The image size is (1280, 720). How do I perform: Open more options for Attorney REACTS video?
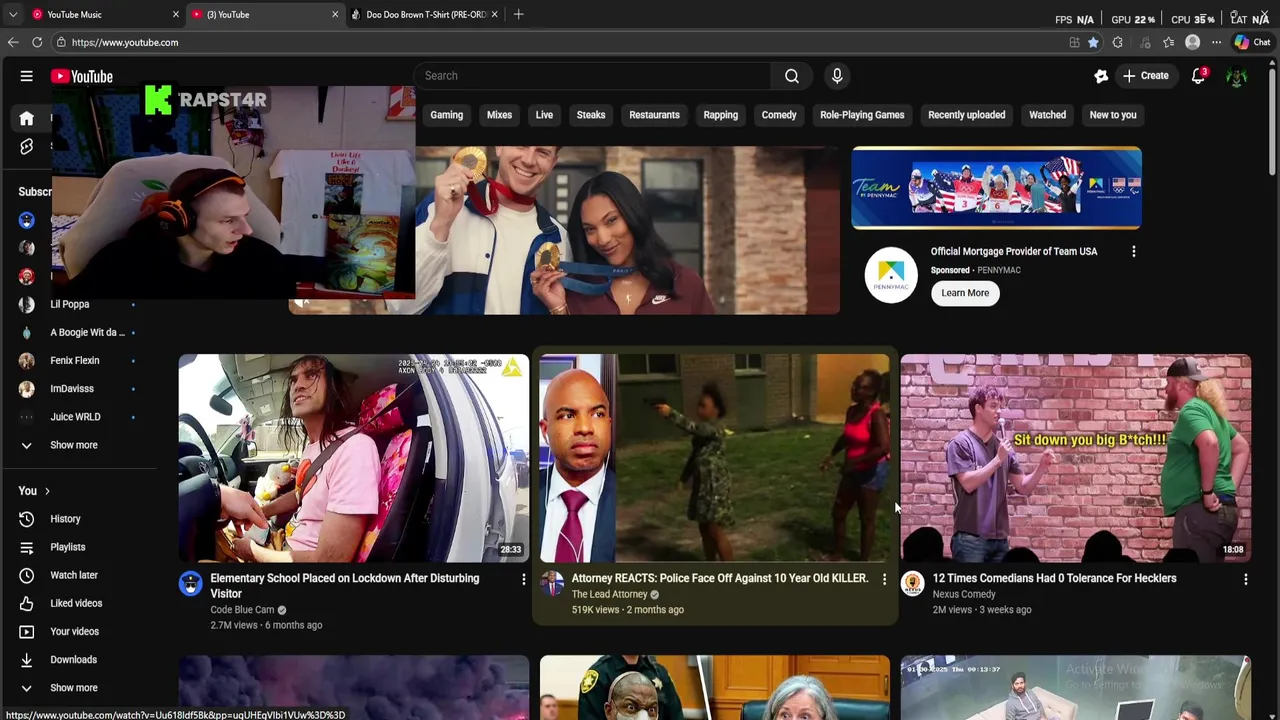pos(884,579)
